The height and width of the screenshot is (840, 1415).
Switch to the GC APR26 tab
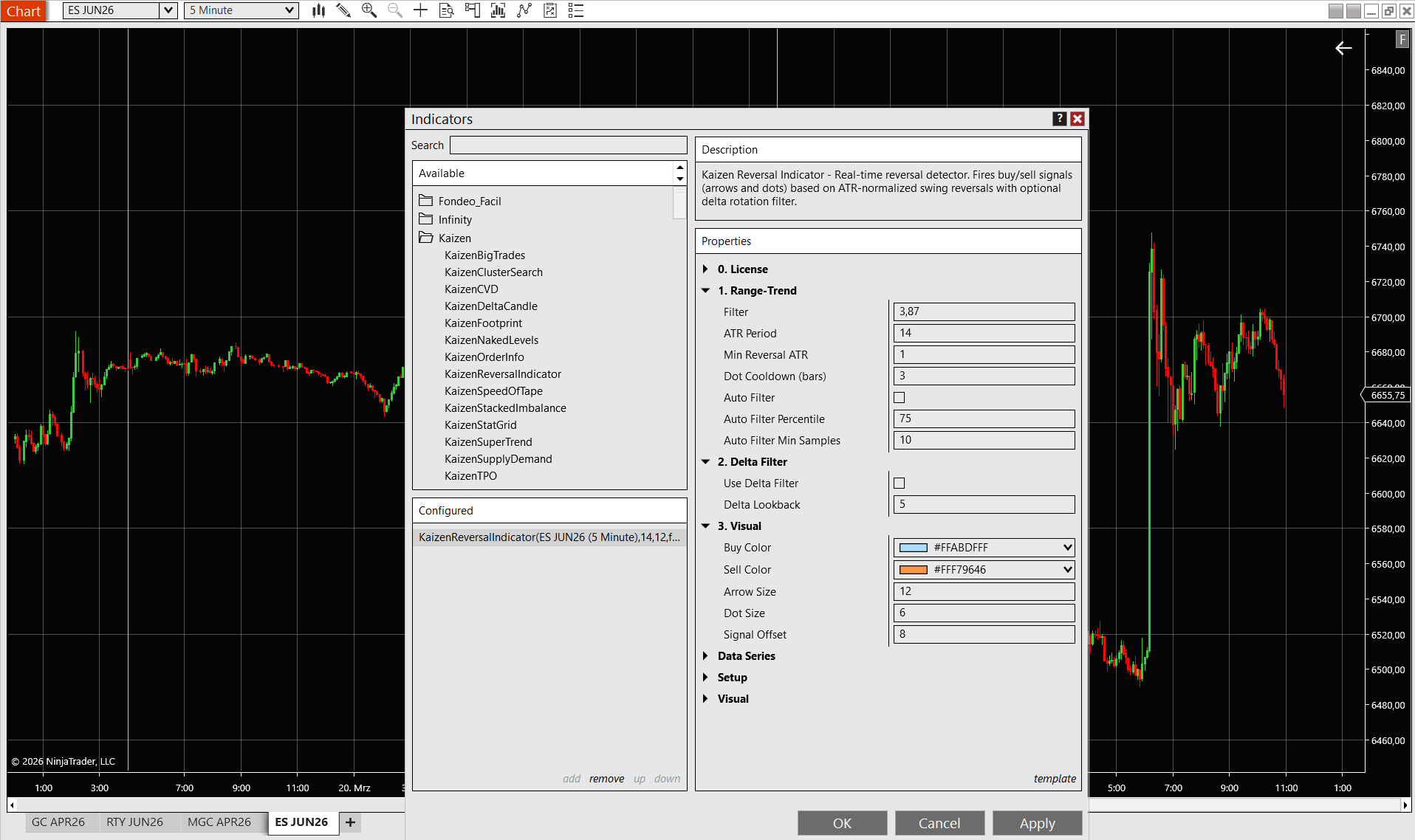tap(58, 822)
